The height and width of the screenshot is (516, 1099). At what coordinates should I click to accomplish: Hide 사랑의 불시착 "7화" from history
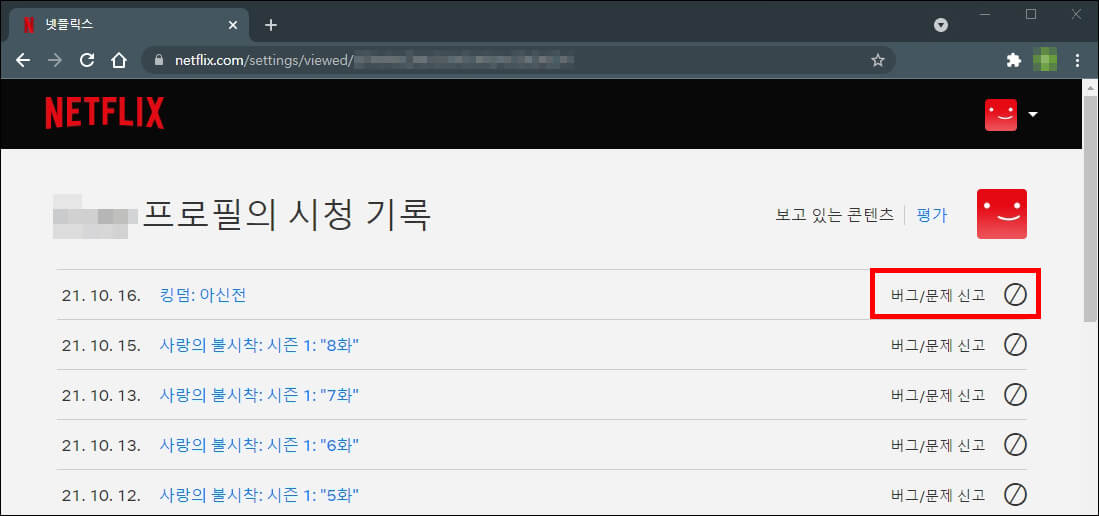(x=1015, y=395)
